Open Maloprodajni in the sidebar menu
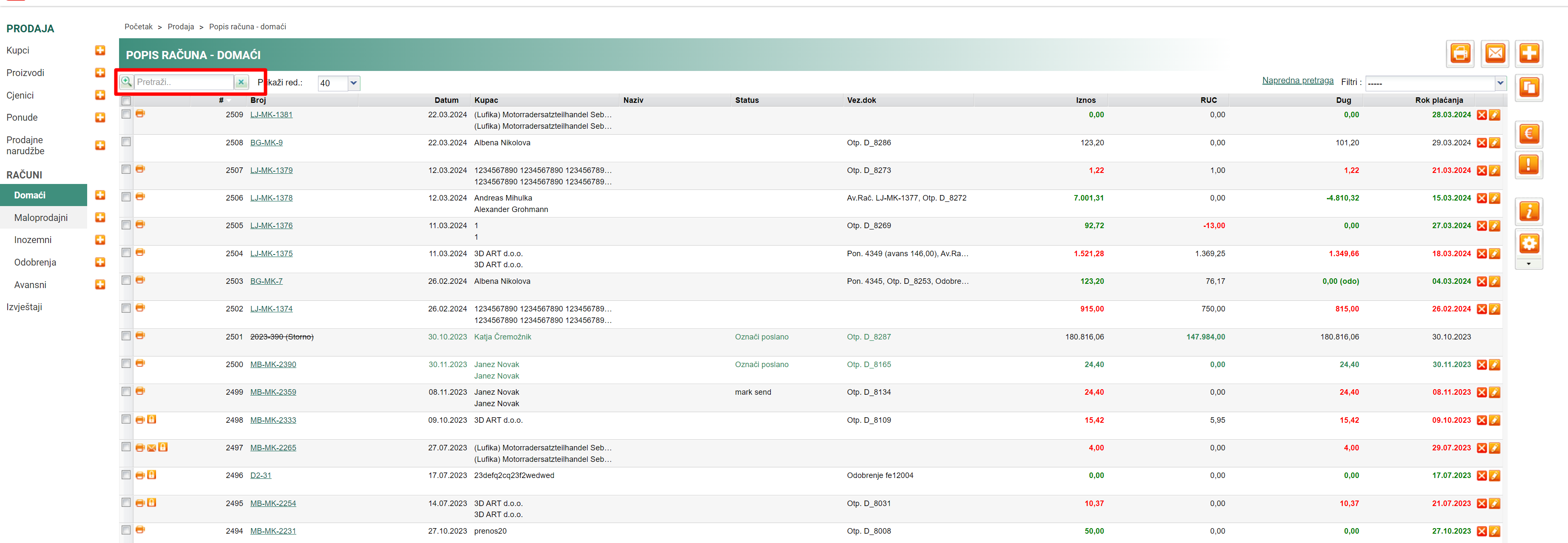The height and width of the screenshot is (543, 1568). (x=41, y=218)
